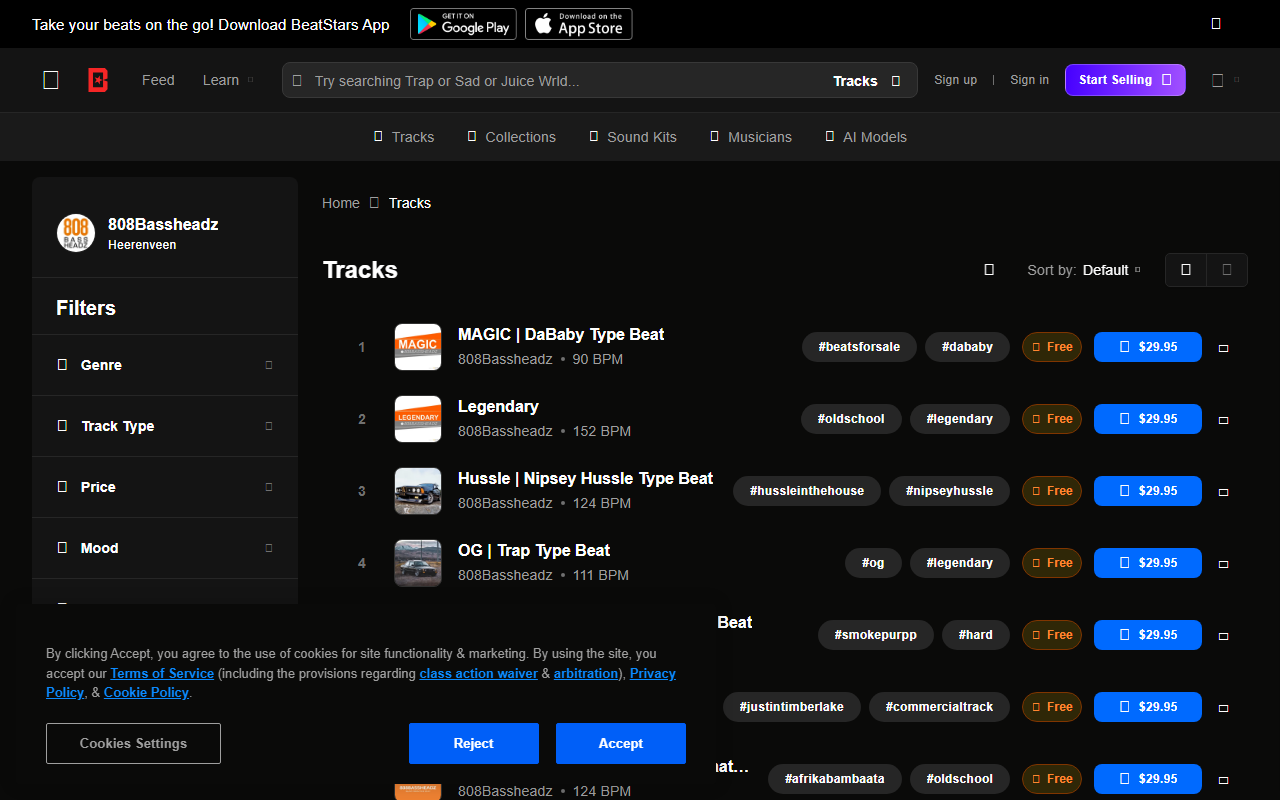Go to the Collections tab
The width and height of the screenshot is (1280, 800).
[511, 137]
